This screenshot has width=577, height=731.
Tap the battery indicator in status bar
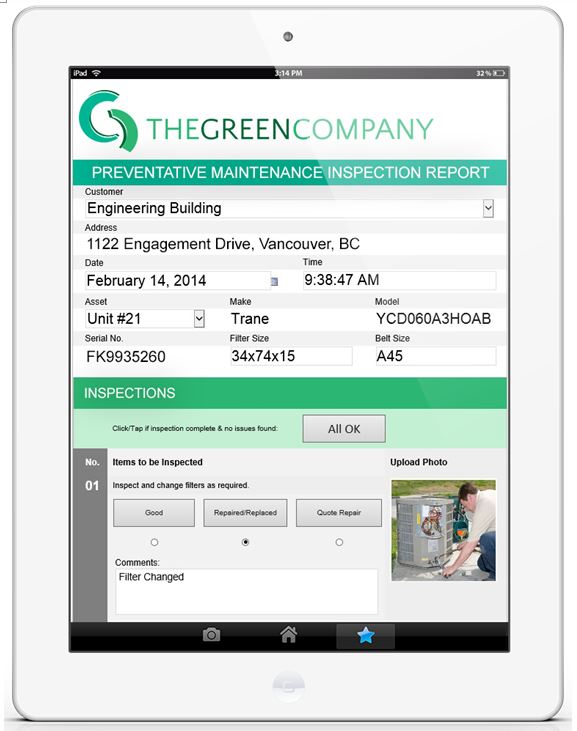point(499,73)
